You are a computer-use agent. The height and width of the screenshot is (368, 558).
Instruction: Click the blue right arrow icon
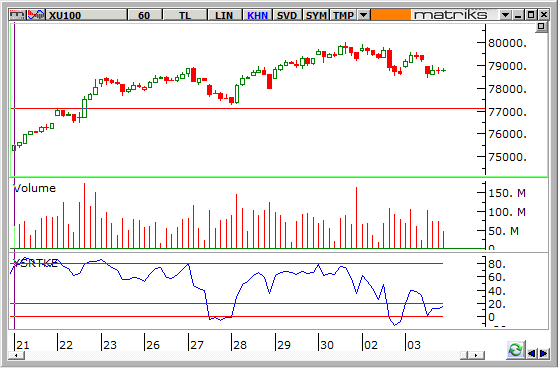[x=543, y=353]
